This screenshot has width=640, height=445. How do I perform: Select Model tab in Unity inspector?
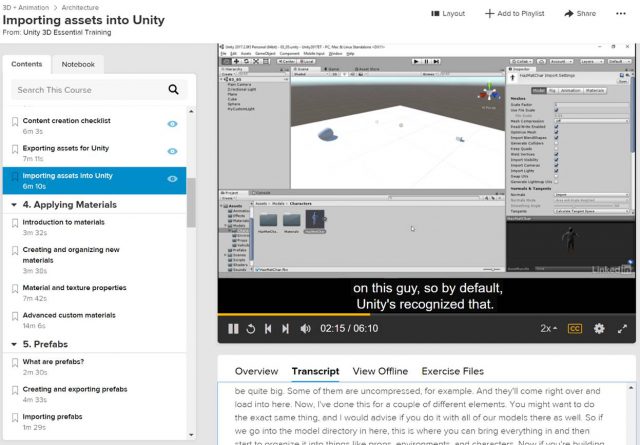(x=538, y=90)
